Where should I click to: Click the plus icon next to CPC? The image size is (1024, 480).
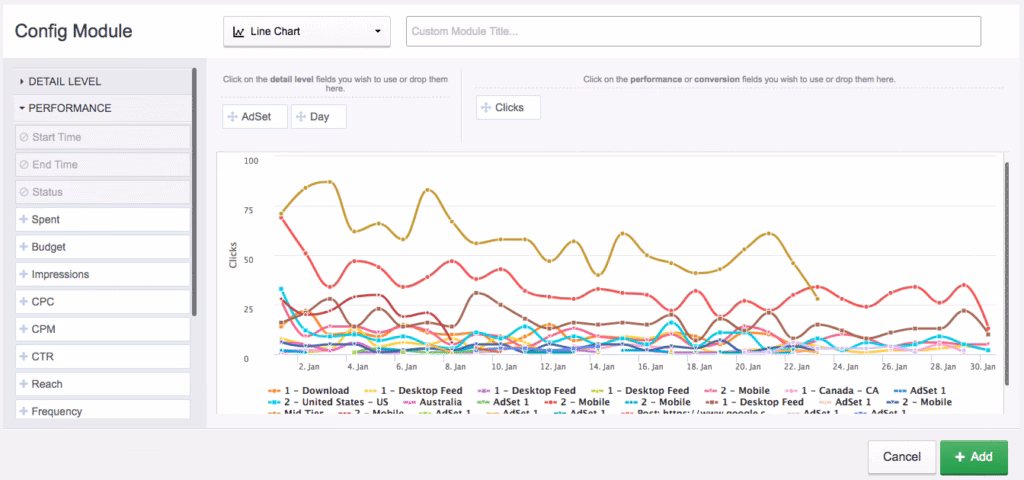click(x=23, y=301)
